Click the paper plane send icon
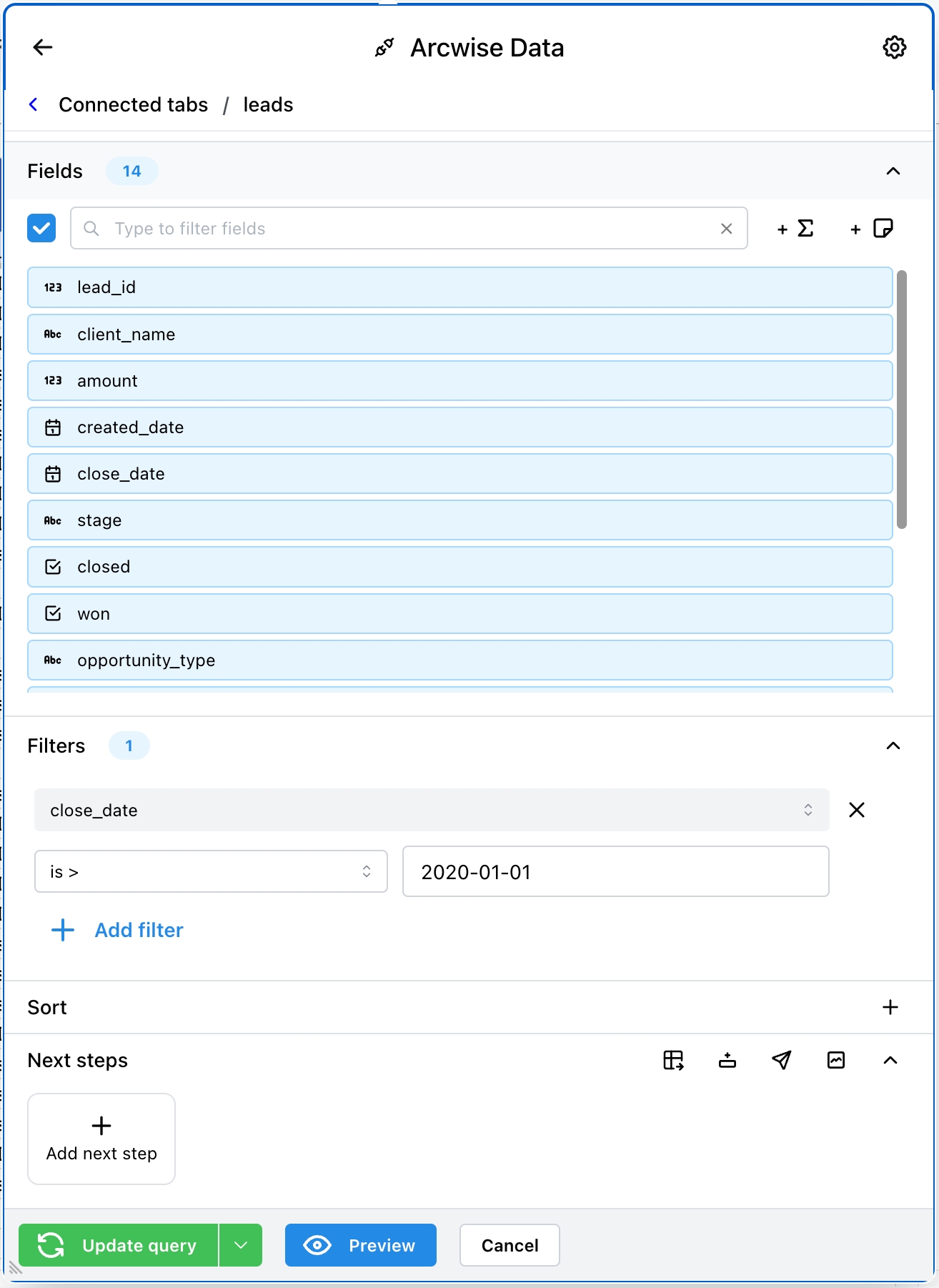 (x=782, y=1060)
